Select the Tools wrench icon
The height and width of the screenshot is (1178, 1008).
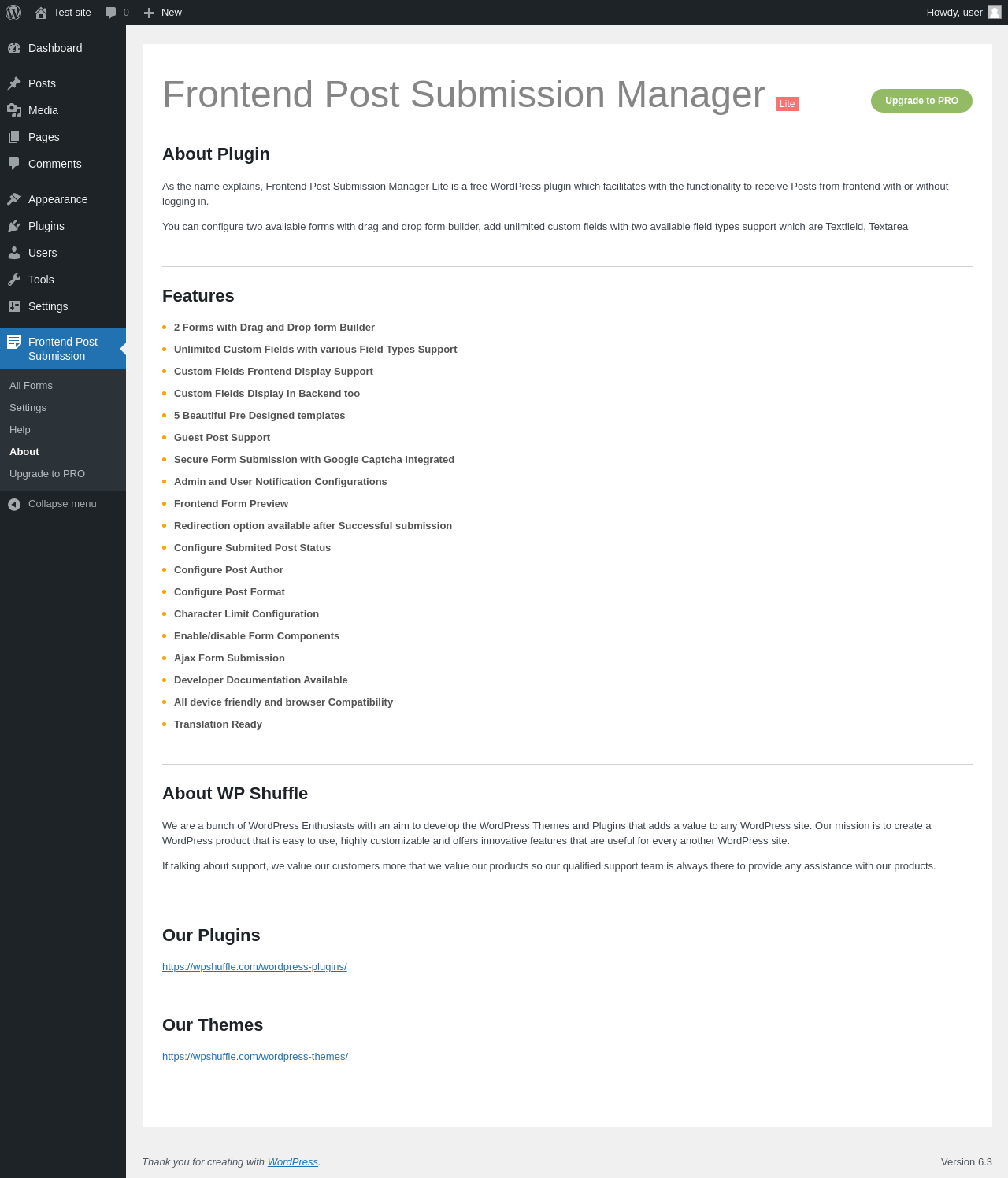point(14,280)
